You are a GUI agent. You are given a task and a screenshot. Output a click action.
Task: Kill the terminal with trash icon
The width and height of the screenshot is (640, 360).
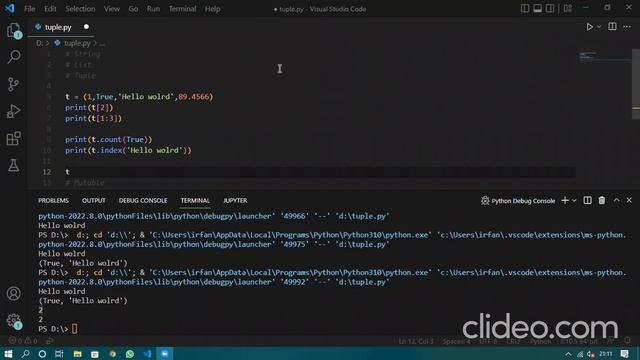pyautogui.click(x=602, y=200)
